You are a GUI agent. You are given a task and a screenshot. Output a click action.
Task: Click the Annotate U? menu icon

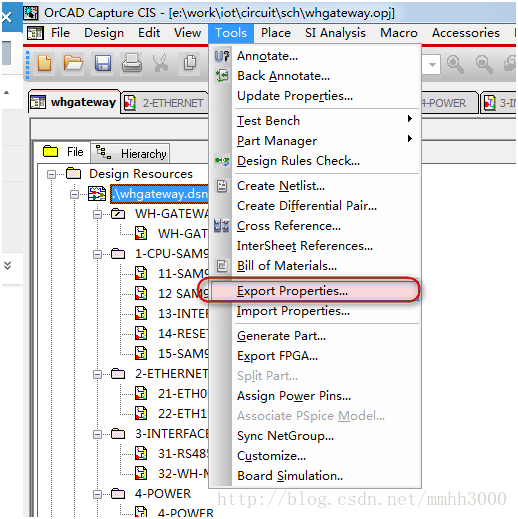click(222, 56)
